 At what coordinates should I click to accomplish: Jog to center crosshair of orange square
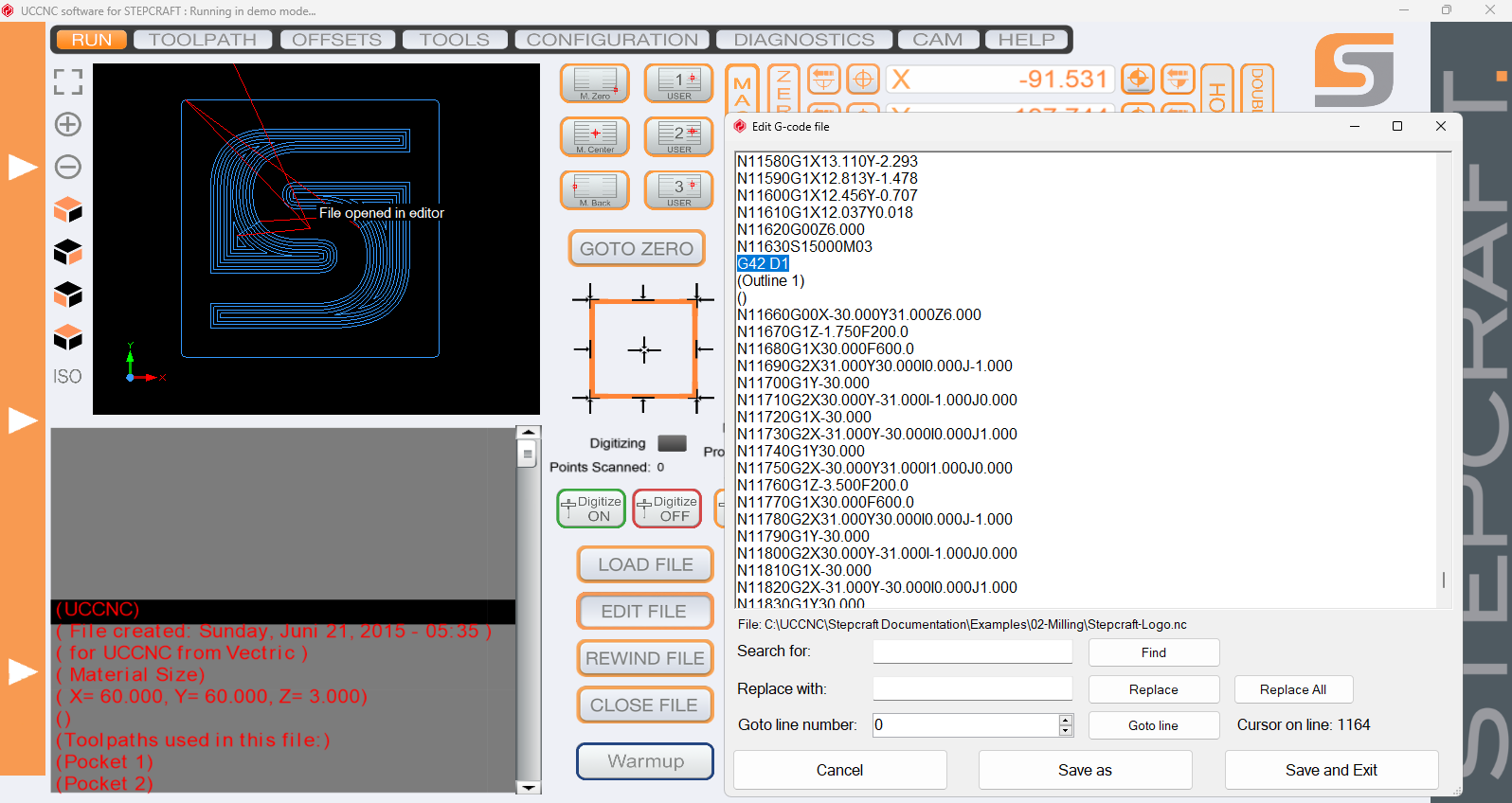click(x=644, y=349)
